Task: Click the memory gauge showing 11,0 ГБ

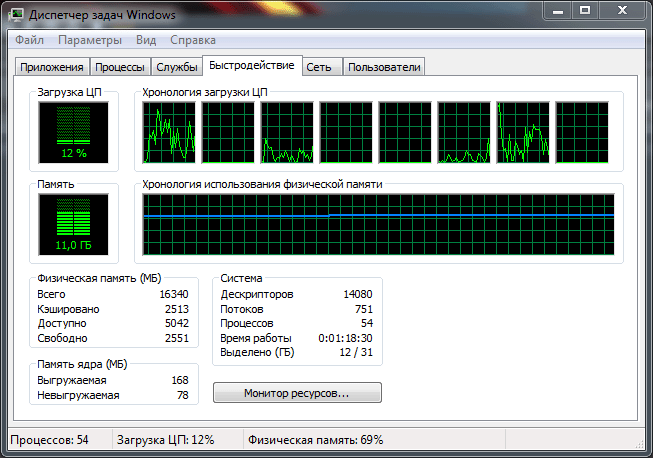Action: [x=73, y=224]
